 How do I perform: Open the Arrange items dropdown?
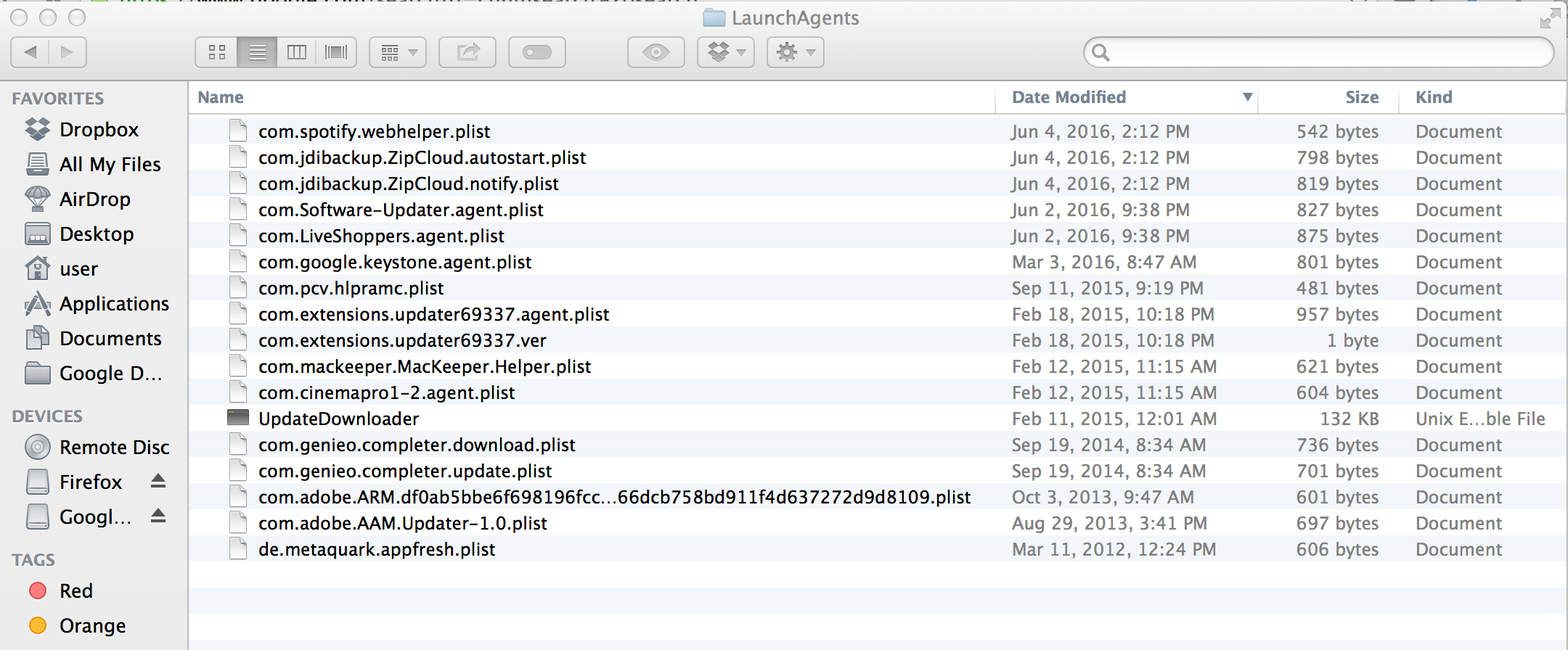pyautogui.click(x=398, y=52)
